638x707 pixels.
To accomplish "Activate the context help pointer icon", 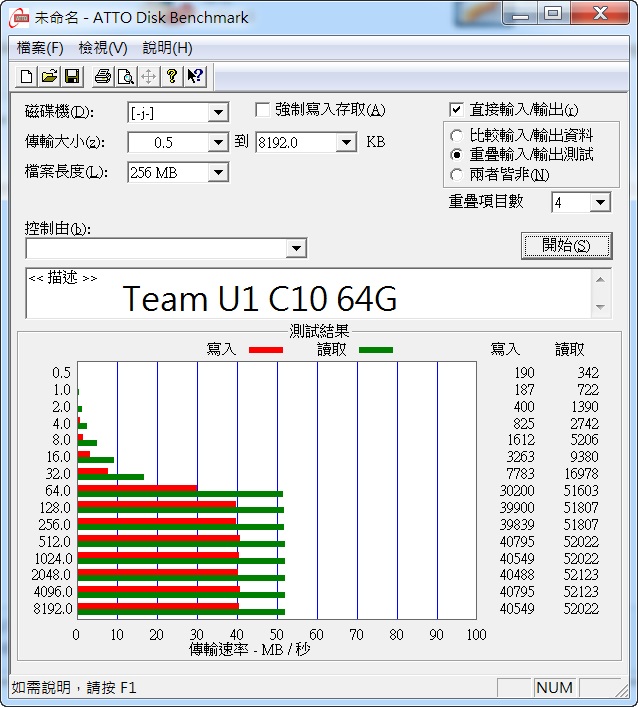I will pyautogui.click(x=195, y=77).
